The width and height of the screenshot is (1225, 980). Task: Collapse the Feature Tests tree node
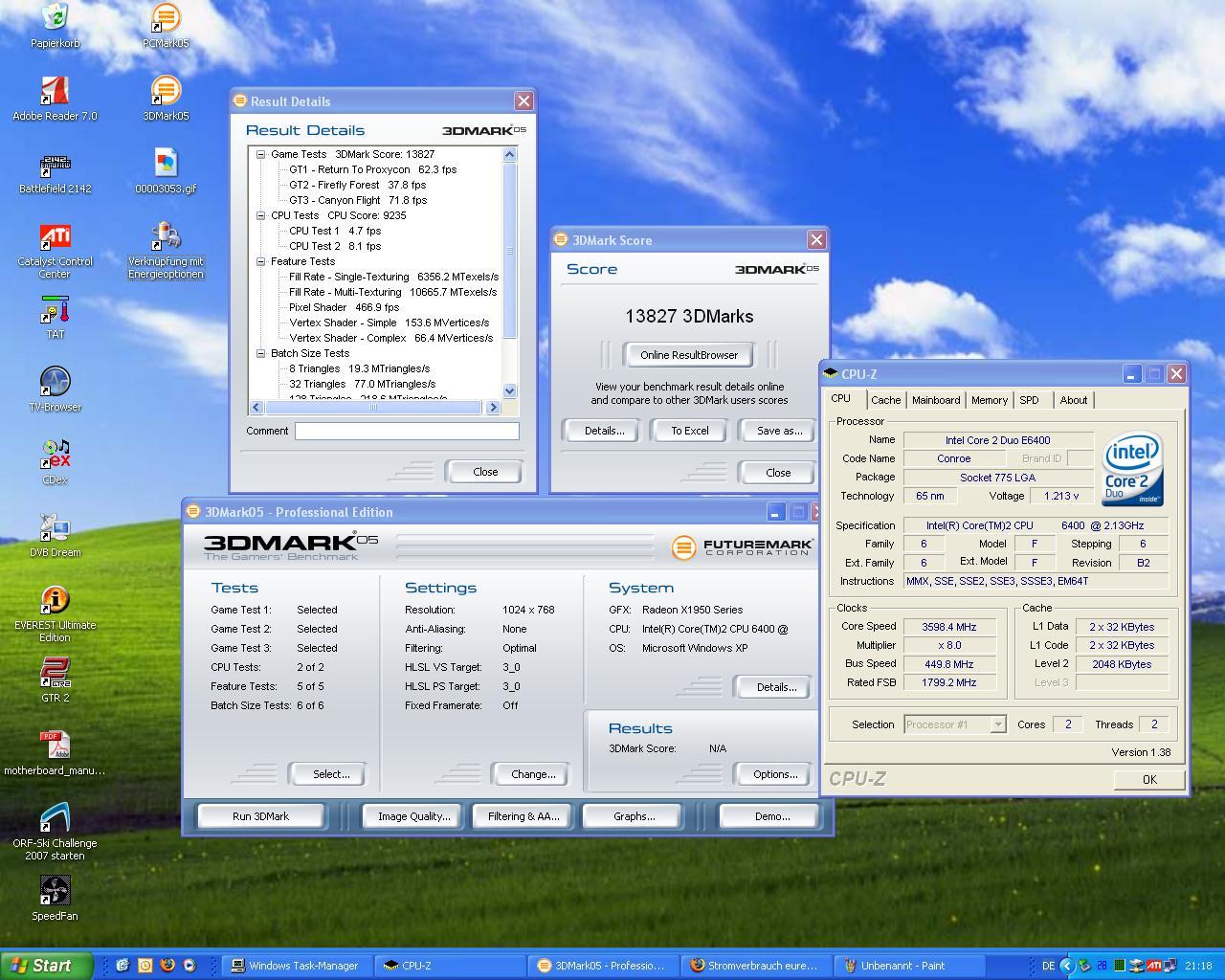point(260,261)
